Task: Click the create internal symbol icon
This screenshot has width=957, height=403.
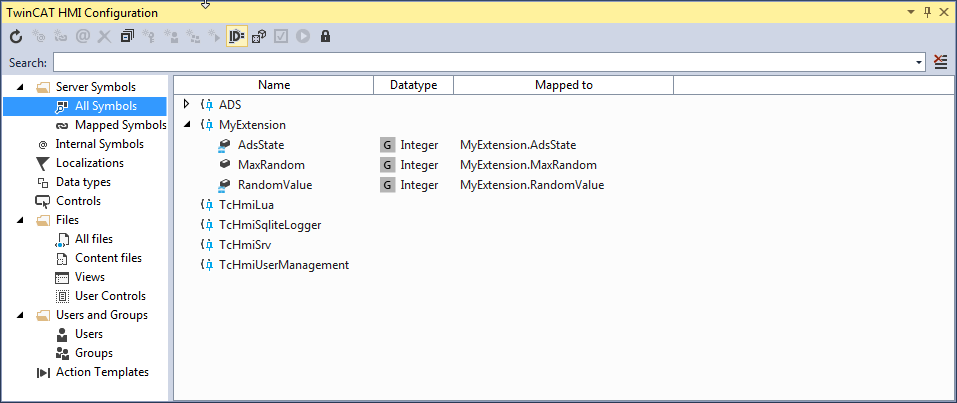Action: pos(38,37)
